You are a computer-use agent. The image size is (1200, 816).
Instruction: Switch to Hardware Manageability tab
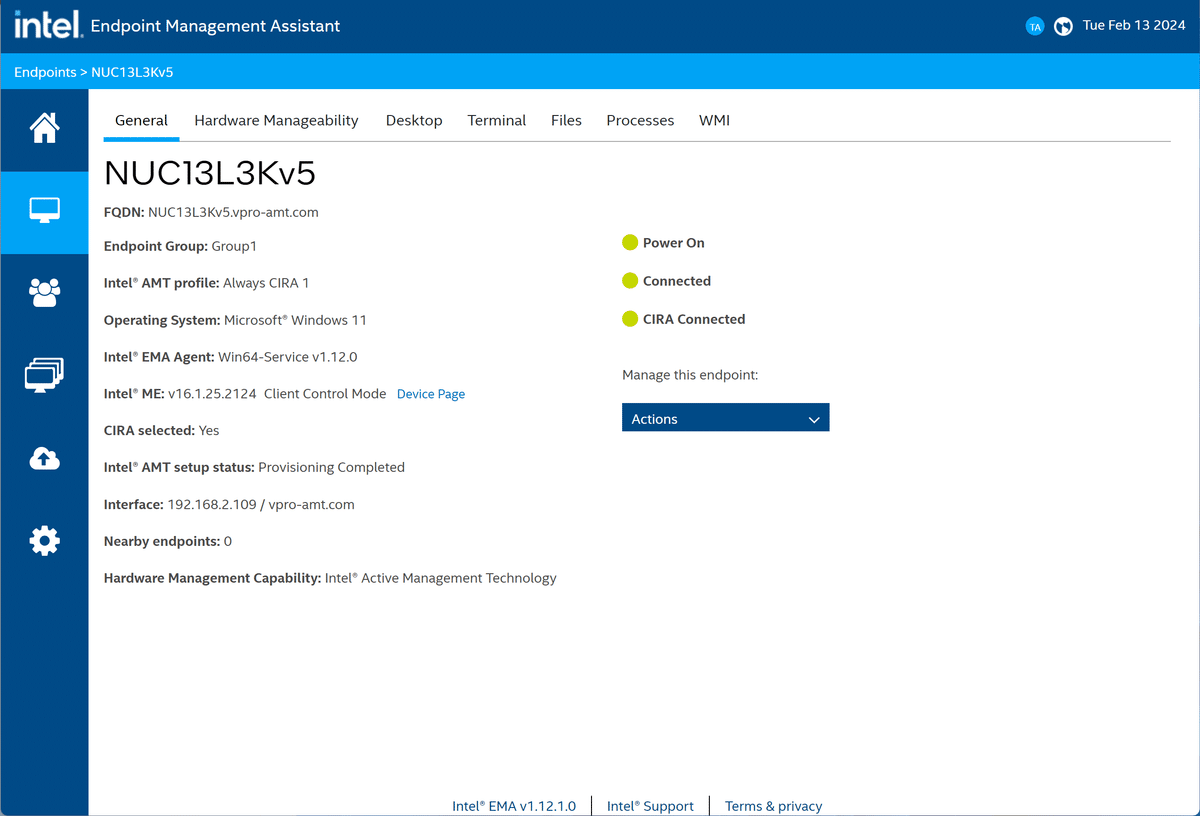(x=276, y=120)
